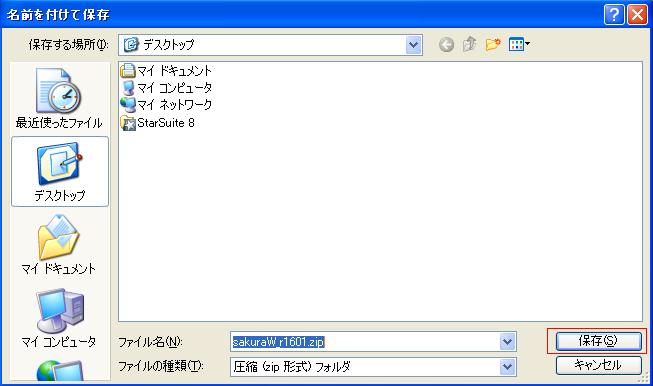This screenshot has height=386, width=653.
Task: Go up one folder level
Action: [469, 44]
